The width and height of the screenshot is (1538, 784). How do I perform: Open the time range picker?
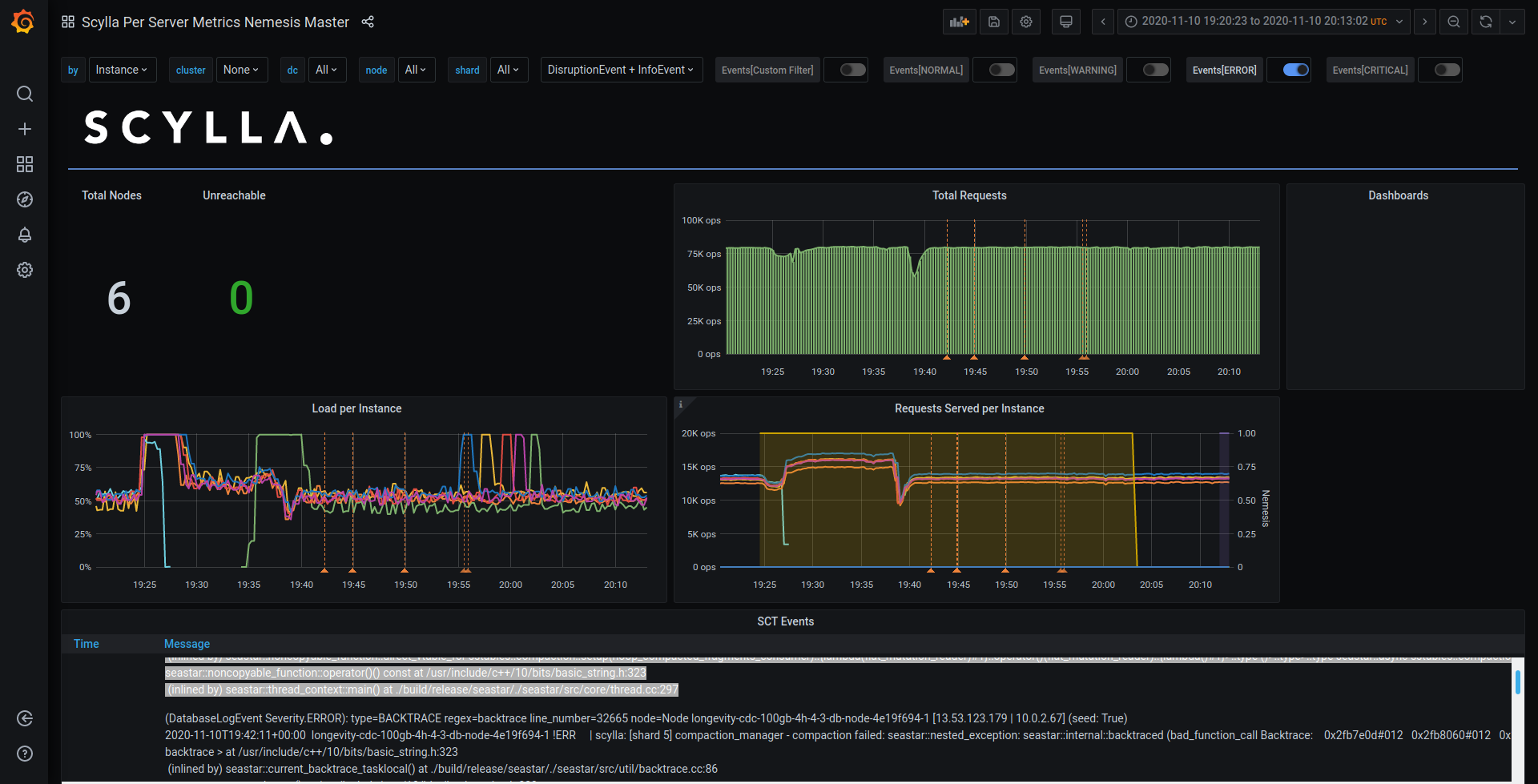click(x=1262, y=22)
